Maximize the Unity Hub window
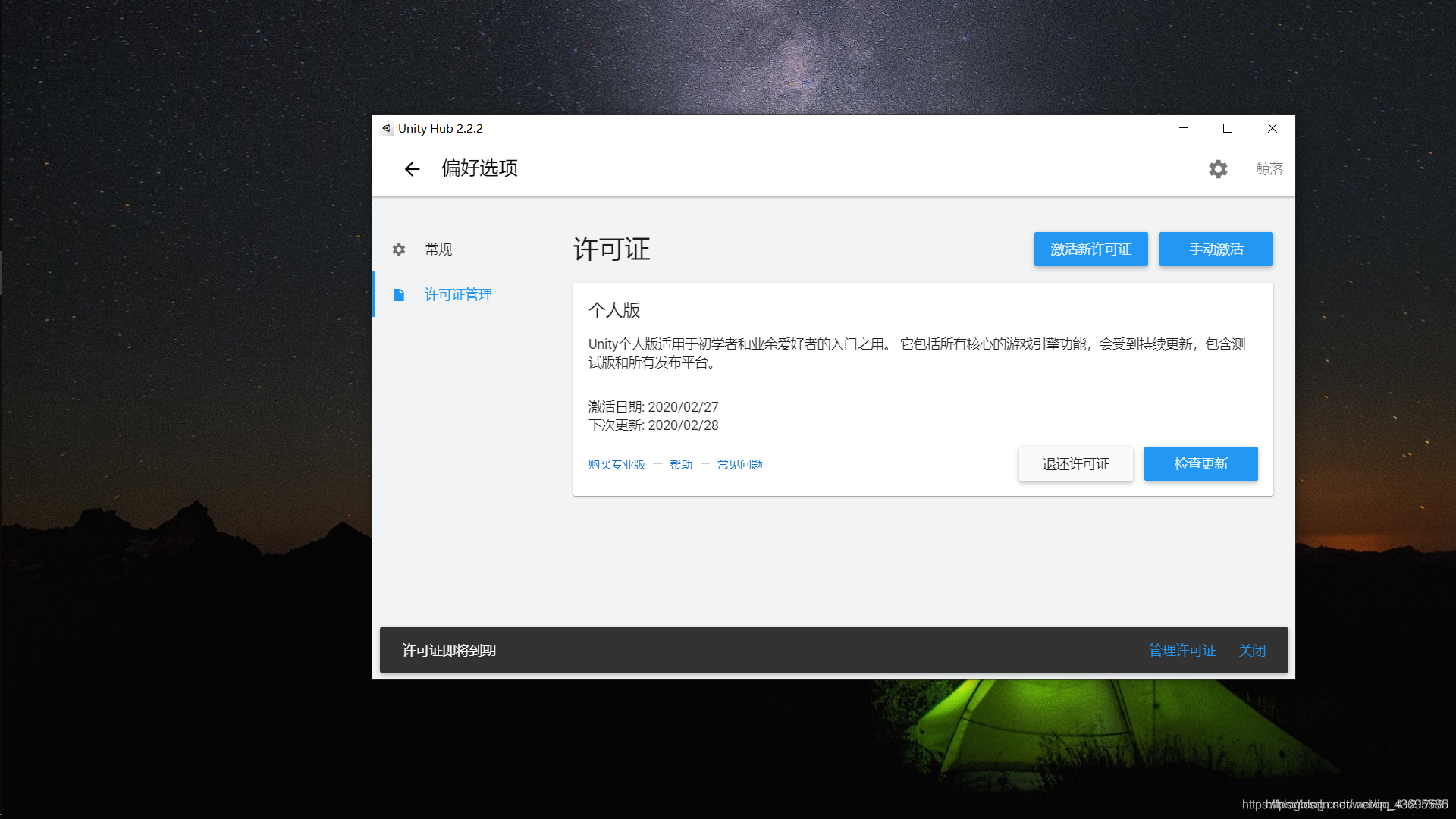 (x=1228, y=129)
